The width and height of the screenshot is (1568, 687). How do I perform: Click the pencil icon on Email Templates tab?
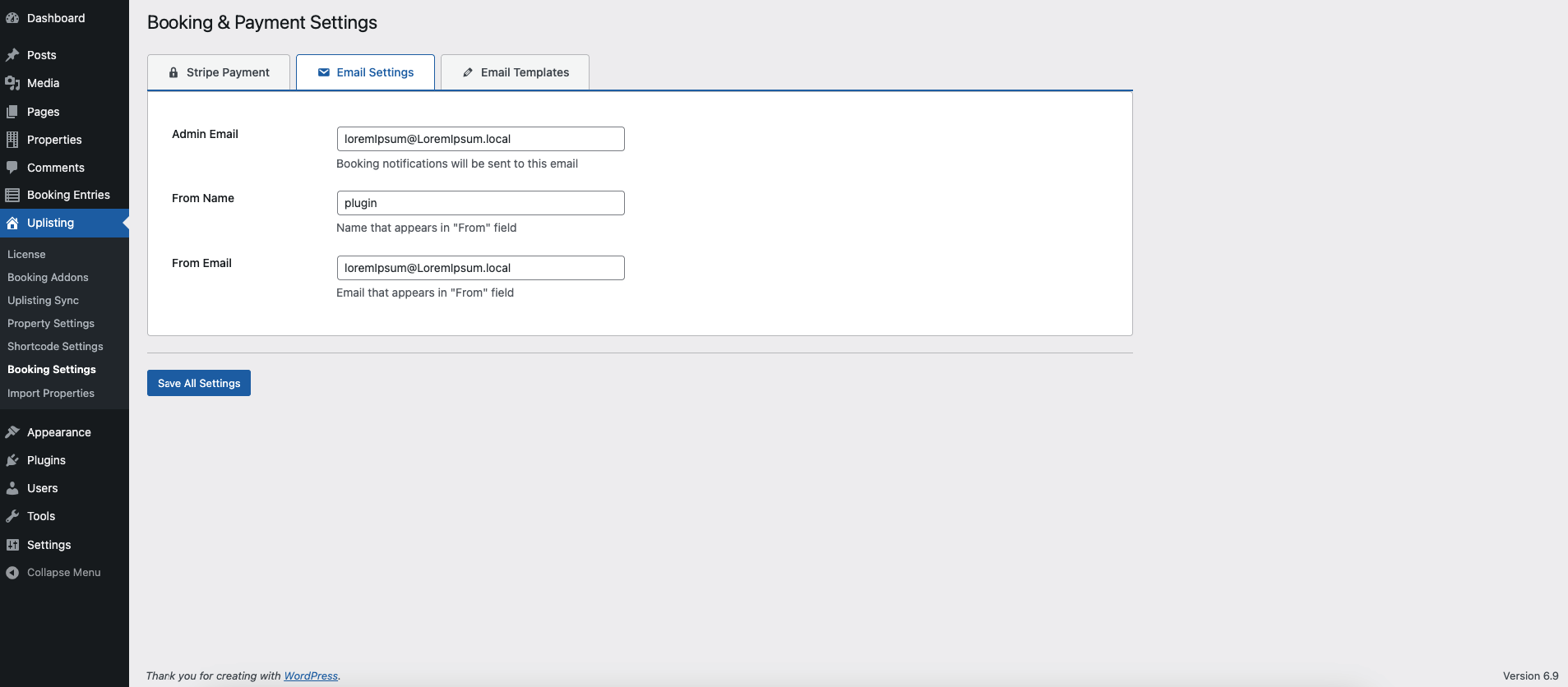pyautogui.click(x=468, y=72)
